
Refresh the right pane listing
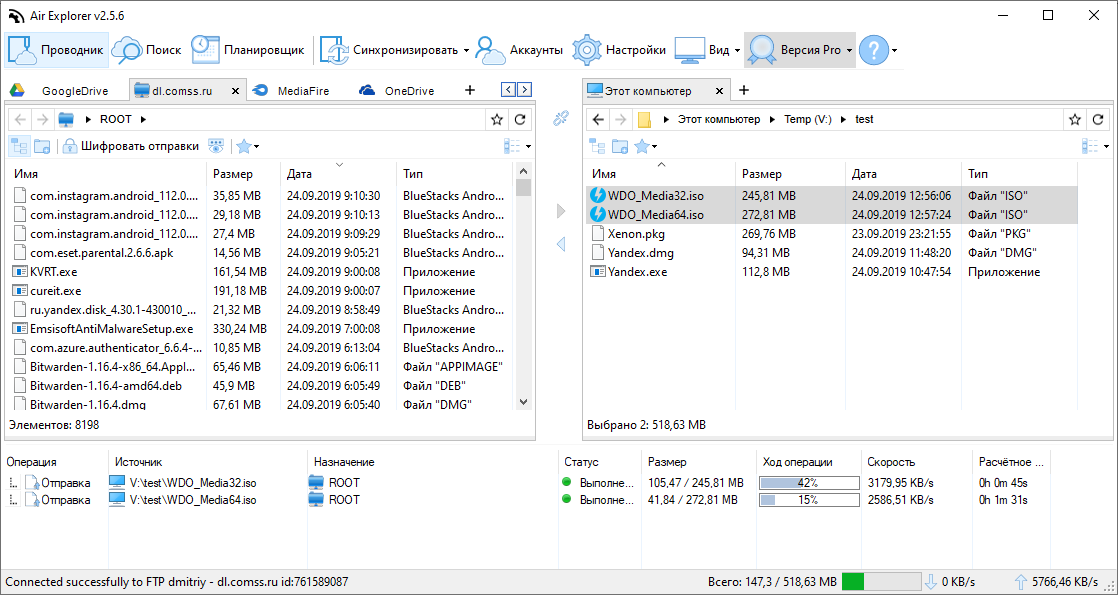point(1098,120)
